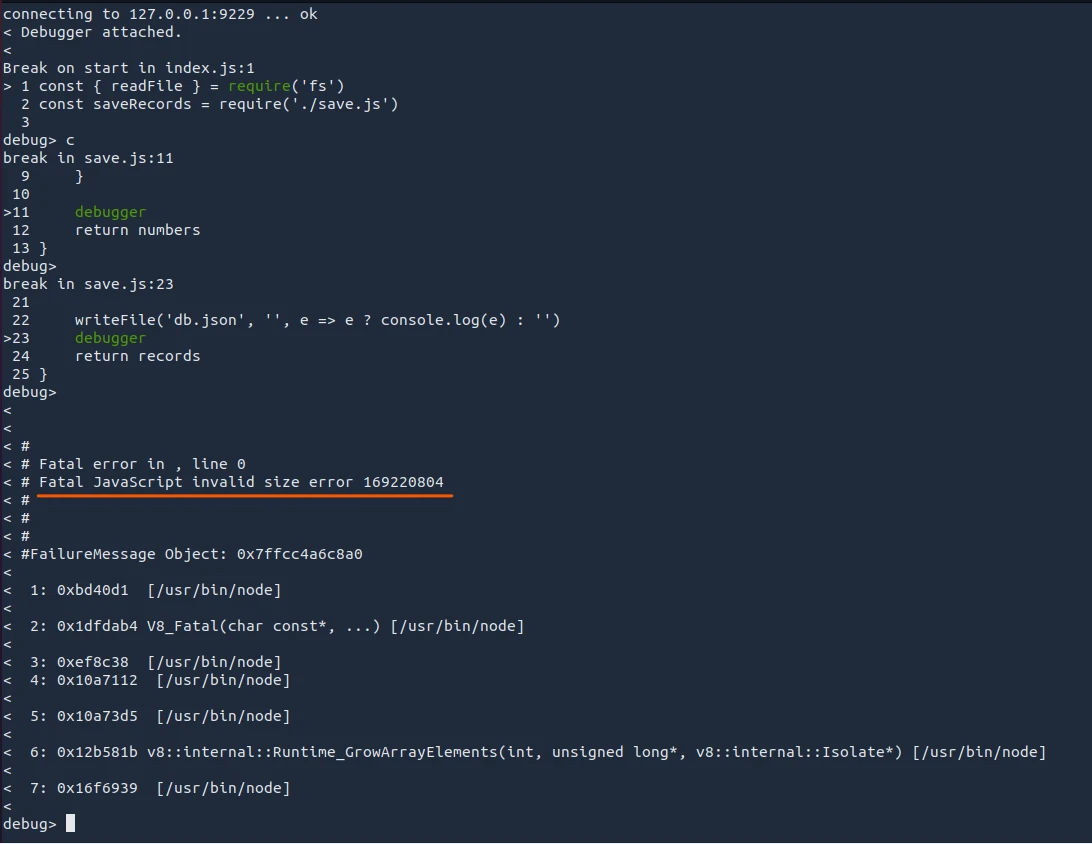Click the "Fatal error in , line 0" text
The height and width of the screenshot is (844, 1092).
142,464
